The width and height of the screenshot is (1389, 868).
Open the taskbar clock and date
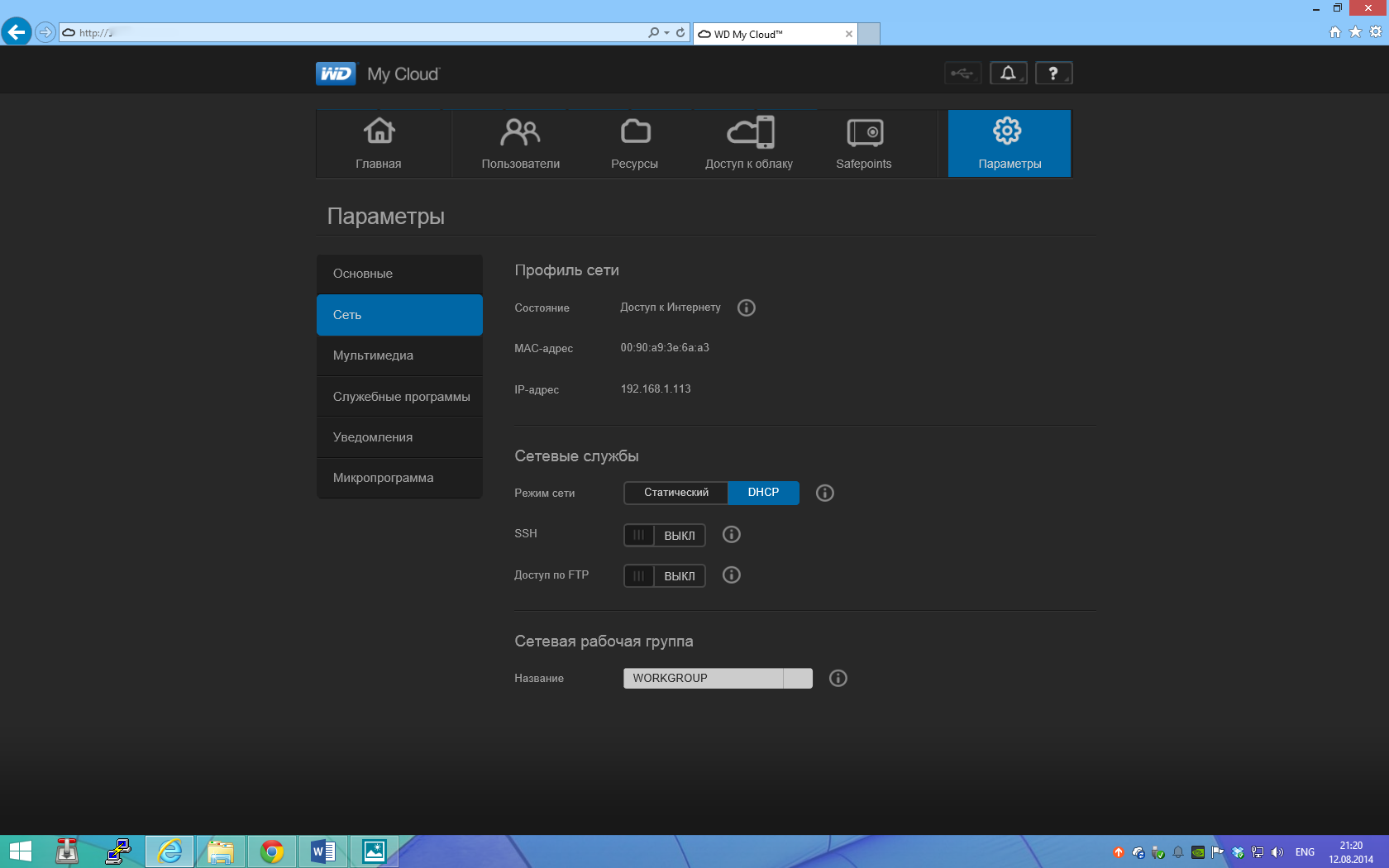1351,852
